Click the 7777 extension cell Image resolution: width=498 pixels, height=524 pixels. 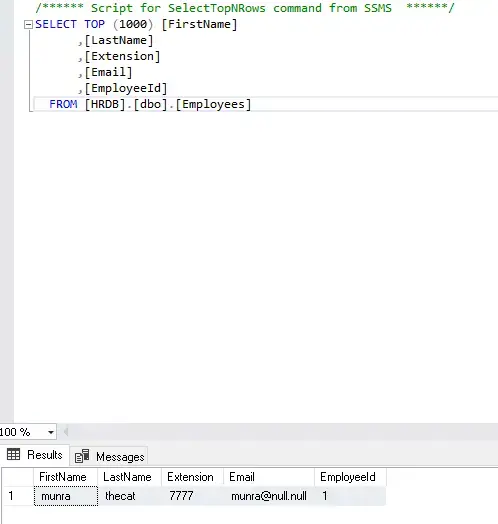pos(192,496)
